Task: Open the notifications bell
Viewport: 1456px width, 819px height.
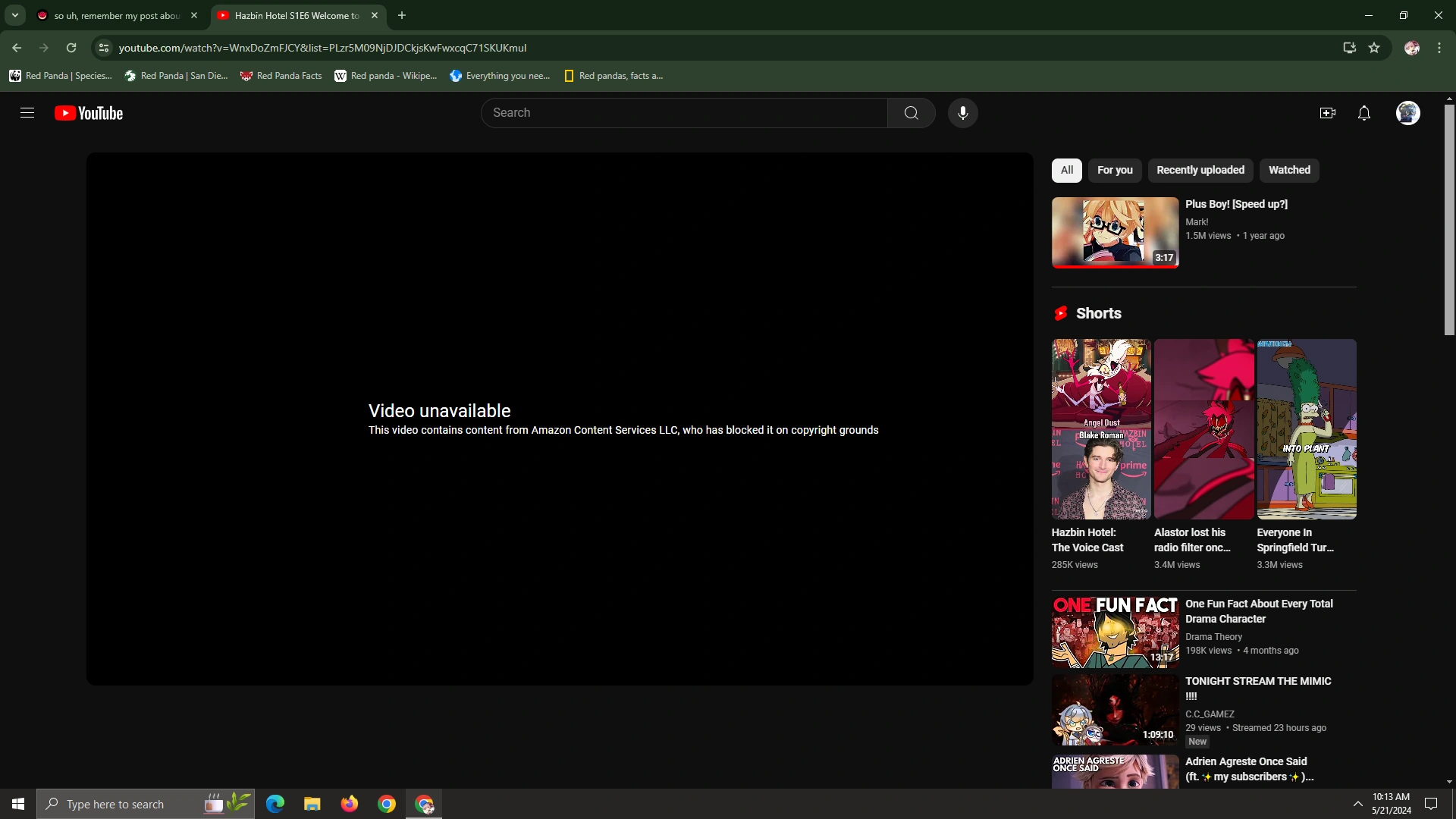Action: coord(1363,113)
